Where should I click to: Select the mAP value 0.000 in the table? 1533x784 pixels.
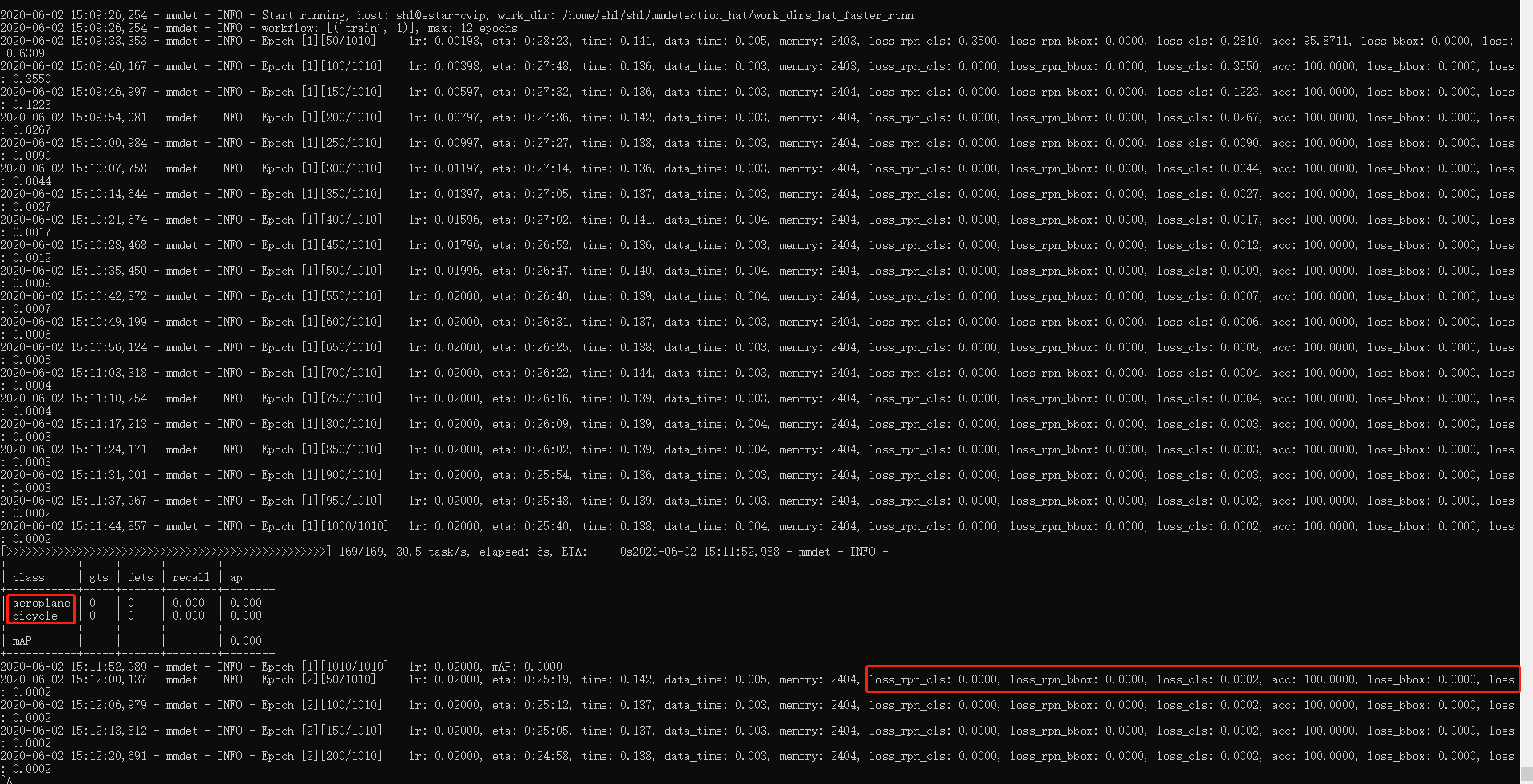coord(246,640)
